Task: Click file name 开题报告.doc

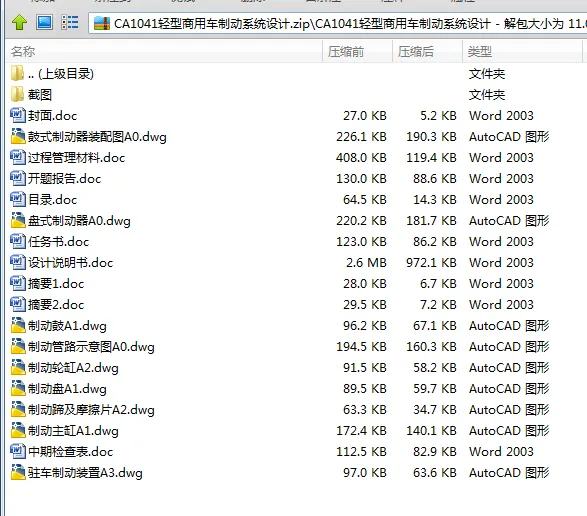Action: (x=64, y=179)
